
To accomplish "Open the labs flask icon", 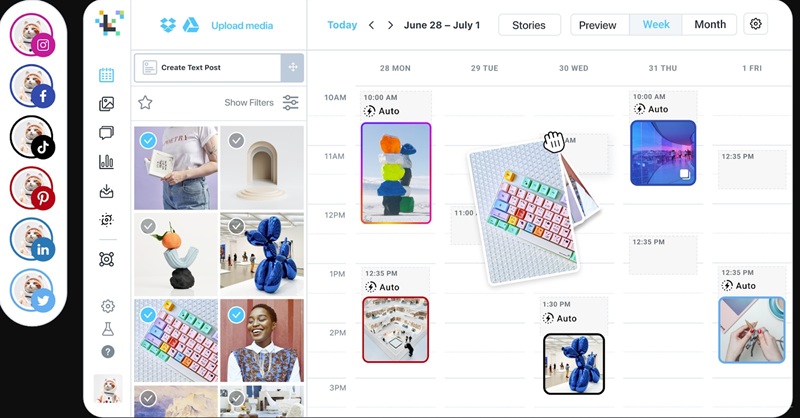I will (x=108, y=329).
